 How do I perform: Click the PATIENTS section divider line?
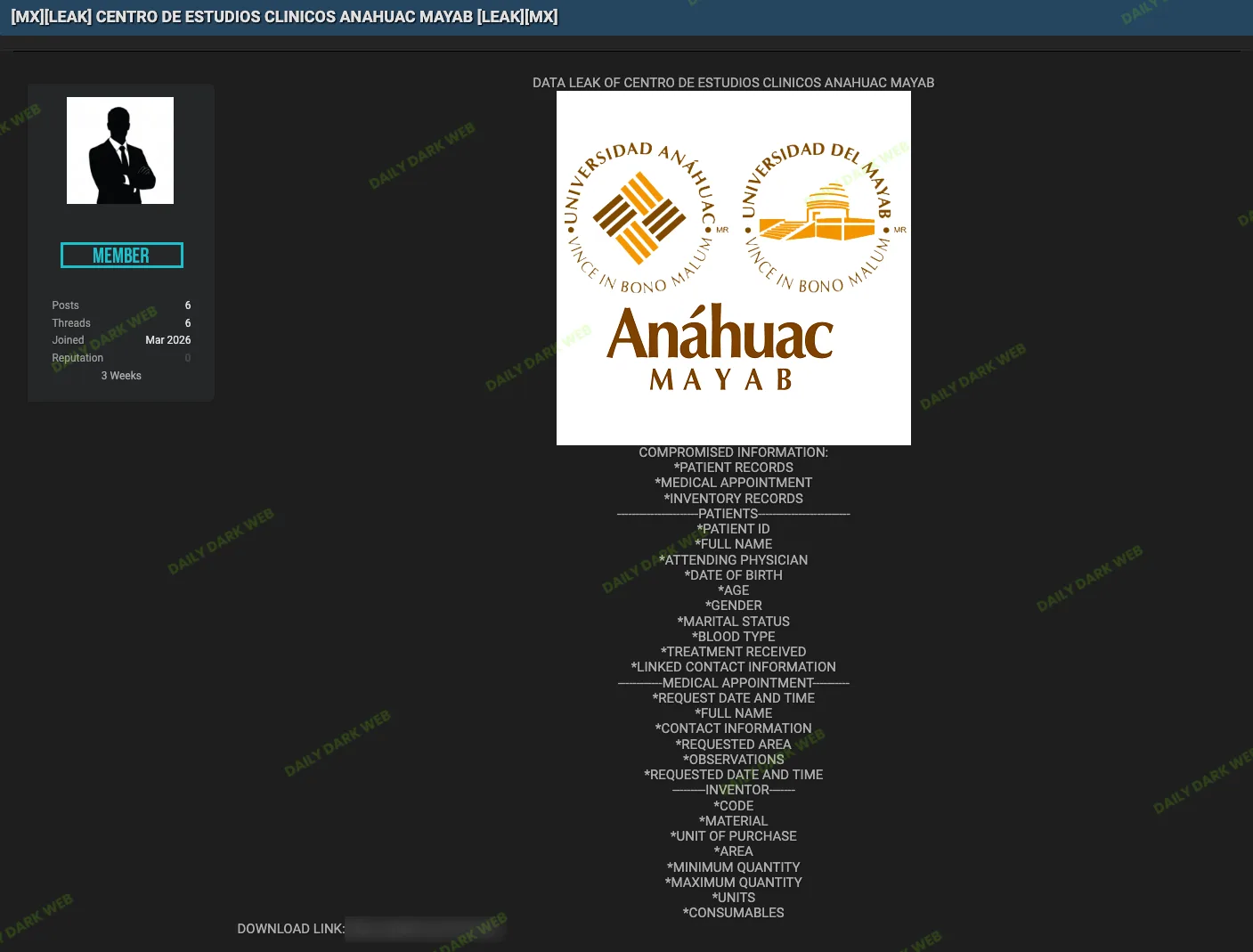[x=733, y=514]
